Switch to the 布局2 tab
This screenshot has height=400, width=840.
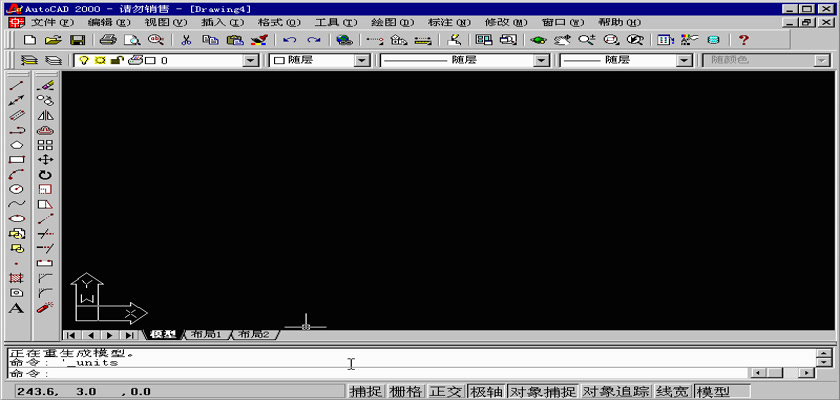pos(254,335)
